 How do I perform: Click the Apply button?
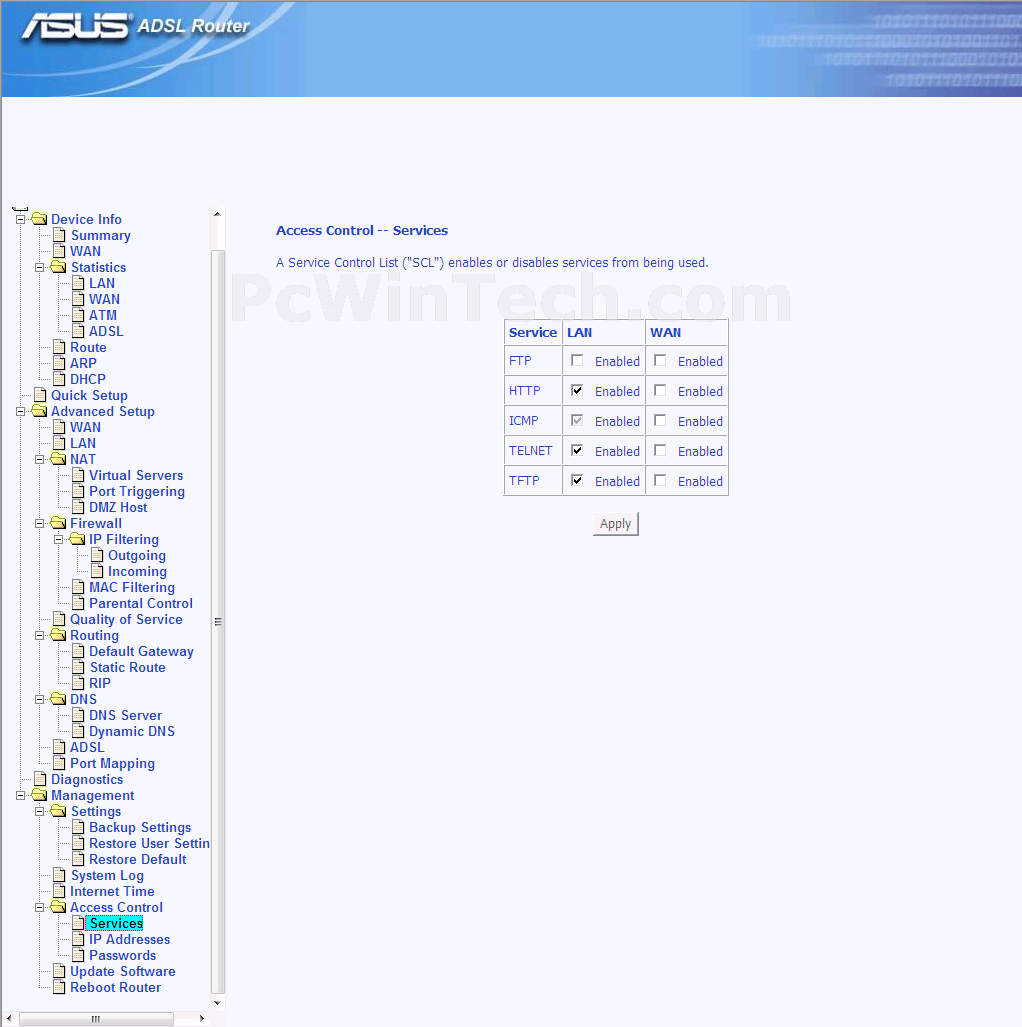coord(615,523)
